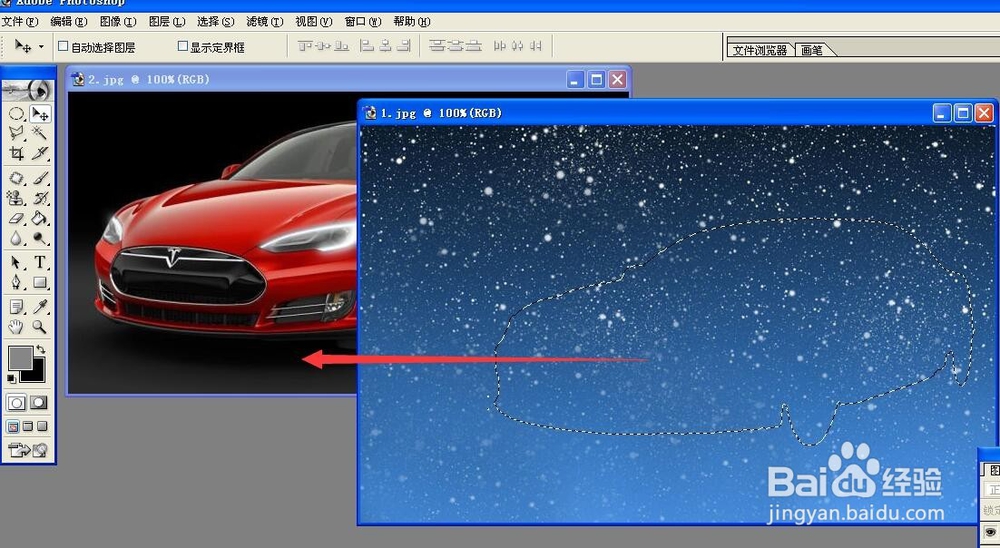
Task: Switch to Quick Mask mode
Action: (x=39, y=403)
